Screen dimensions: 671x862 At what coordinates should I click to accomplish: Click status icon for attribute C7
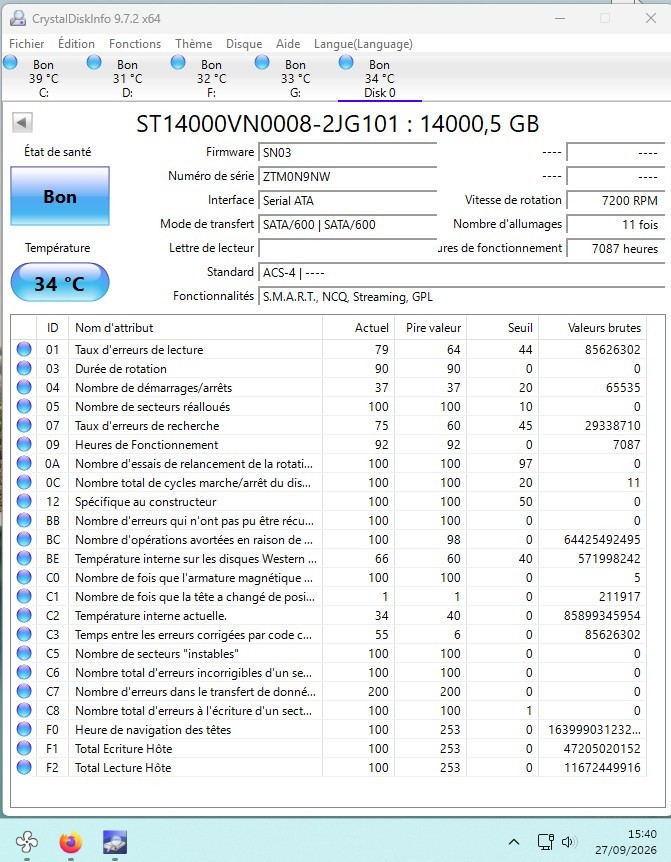pos(24,692)
